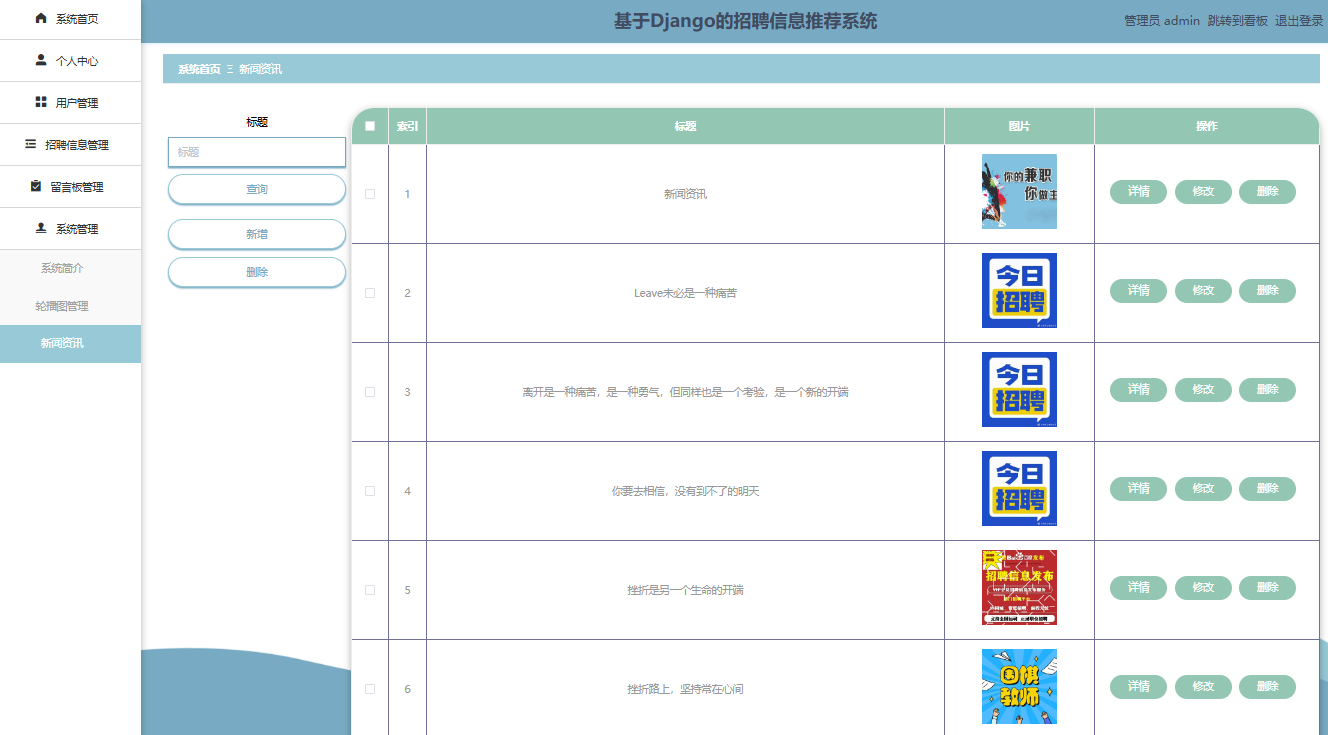Click the grid icon beside 用户管理
1328x735 pixels.
coord(41,102)
